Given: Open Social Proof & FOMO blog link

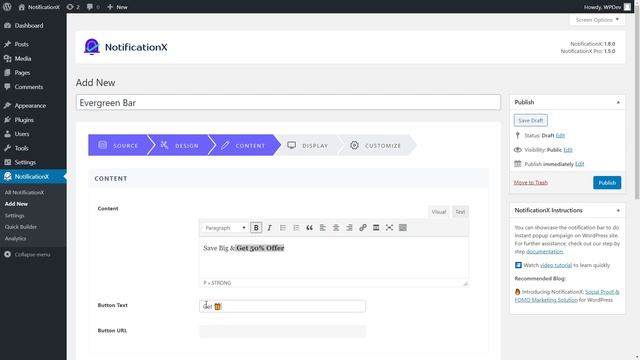Looking at the screenshot, I should [x=567, y=296].
